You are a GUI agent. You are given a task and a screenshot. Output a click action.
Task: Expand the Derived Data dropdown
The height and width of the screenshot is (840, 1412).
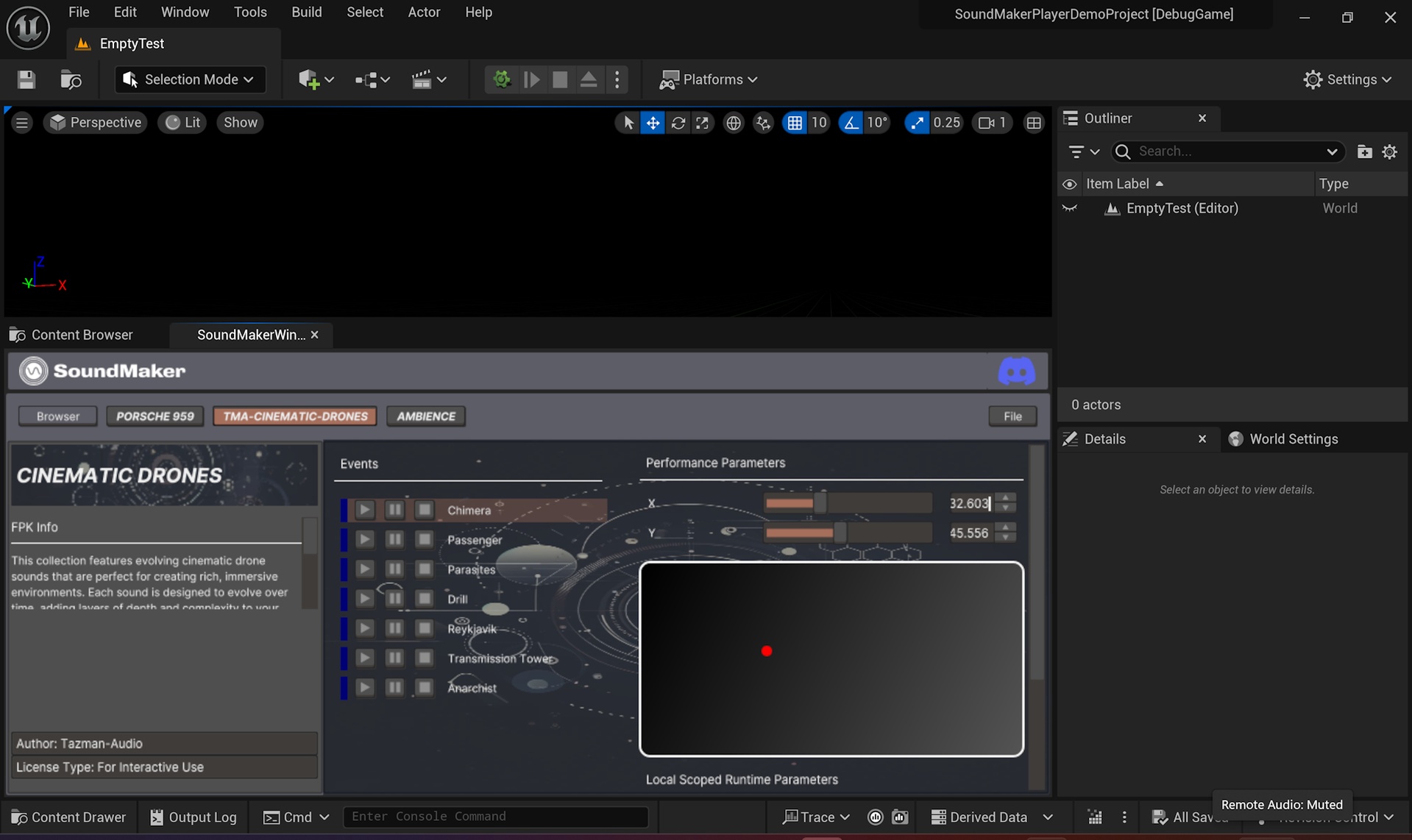click(x=991, y=817)
